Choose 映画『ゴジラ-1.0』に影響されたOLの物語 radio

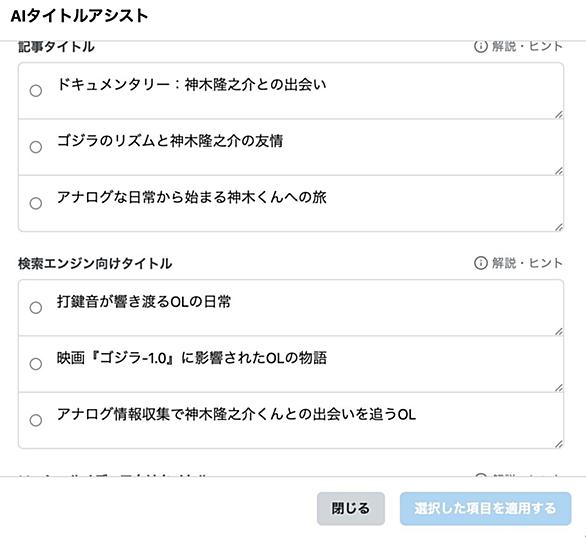click(36, 364)
